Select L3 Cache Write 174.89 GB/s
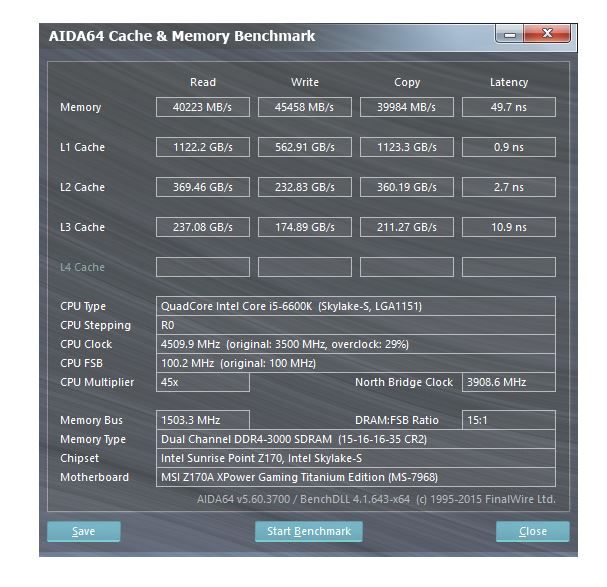Image resolution: width=607 pixels, height=587 pixels. (x=305, y=227)
